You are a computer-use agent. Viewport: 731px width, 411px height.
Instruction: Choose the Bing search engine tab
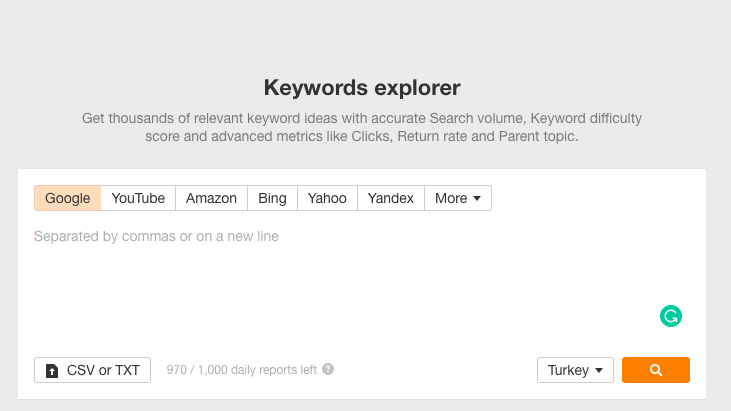272,198
